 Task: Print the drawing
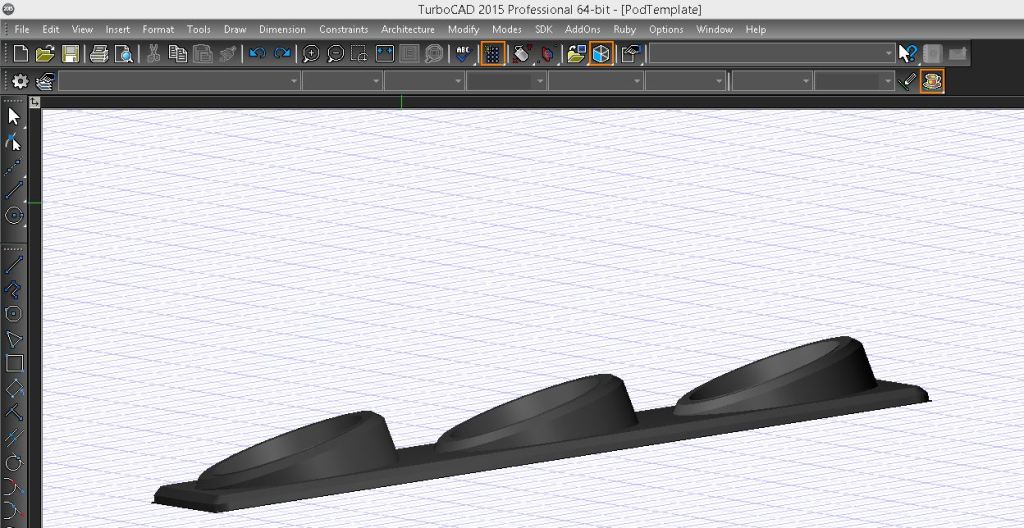tap(99, 54)
